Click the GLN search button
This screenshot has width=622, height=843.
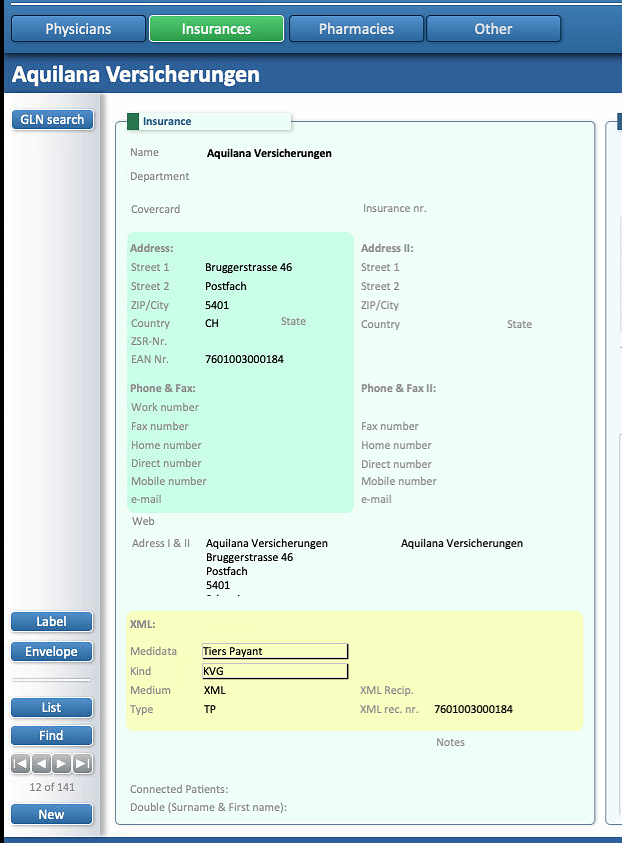pyautogui.click(x=52, y=119)
